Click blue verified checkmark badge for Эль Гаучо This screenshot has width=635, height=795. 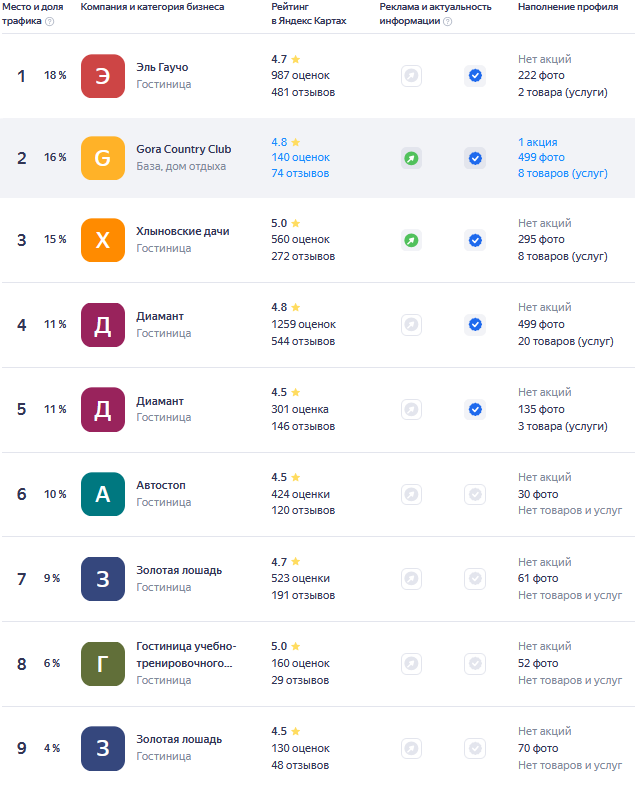[x=475, y=76]
